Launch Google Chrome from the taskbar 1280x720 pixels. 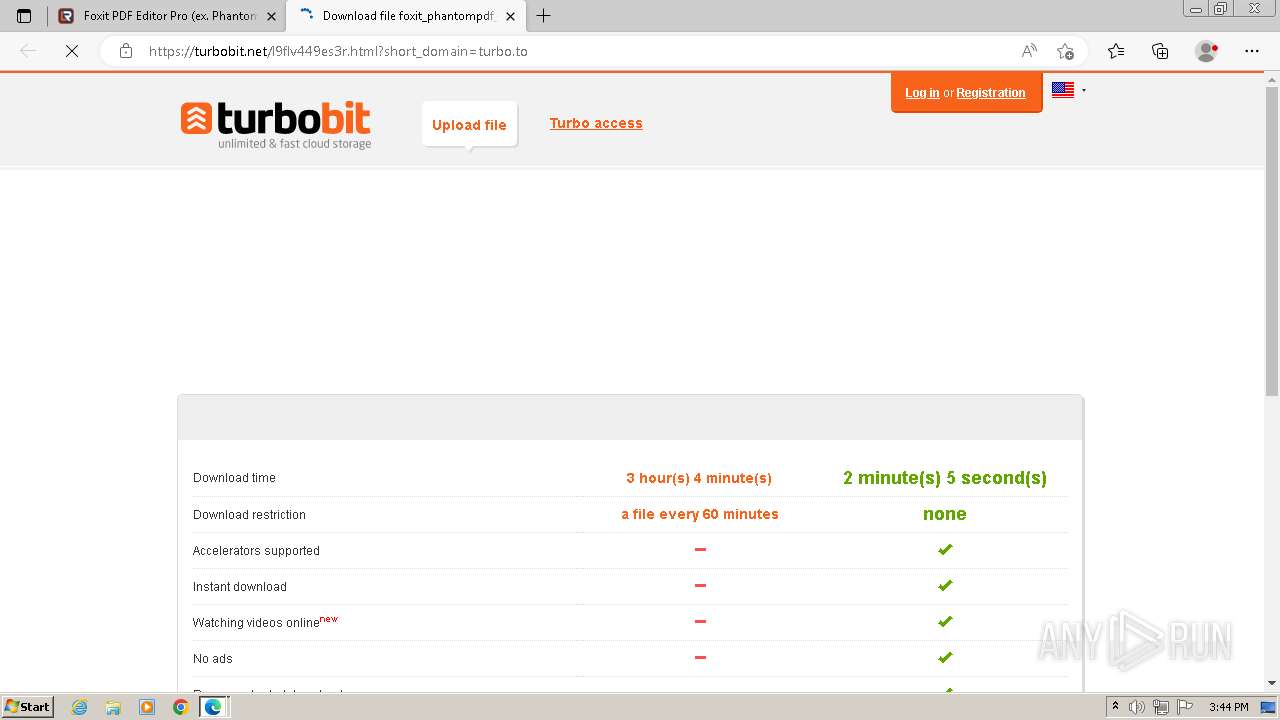click(x=180, y=707)
